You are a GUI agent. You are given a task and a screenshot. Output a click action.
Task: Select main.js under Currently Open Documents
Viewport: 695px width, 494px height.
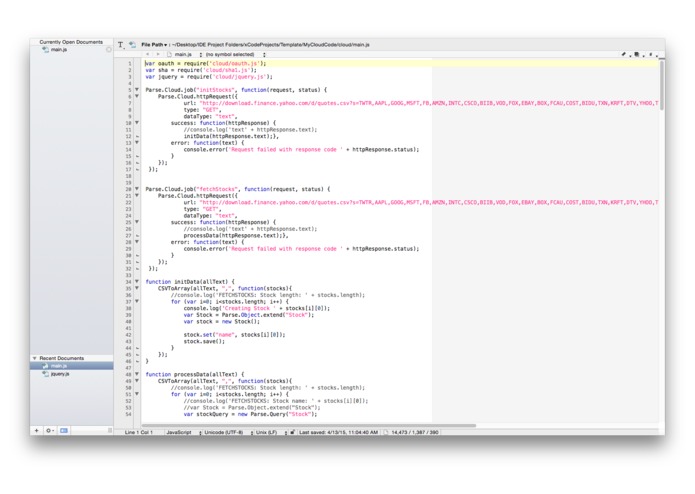coord(59,50)
